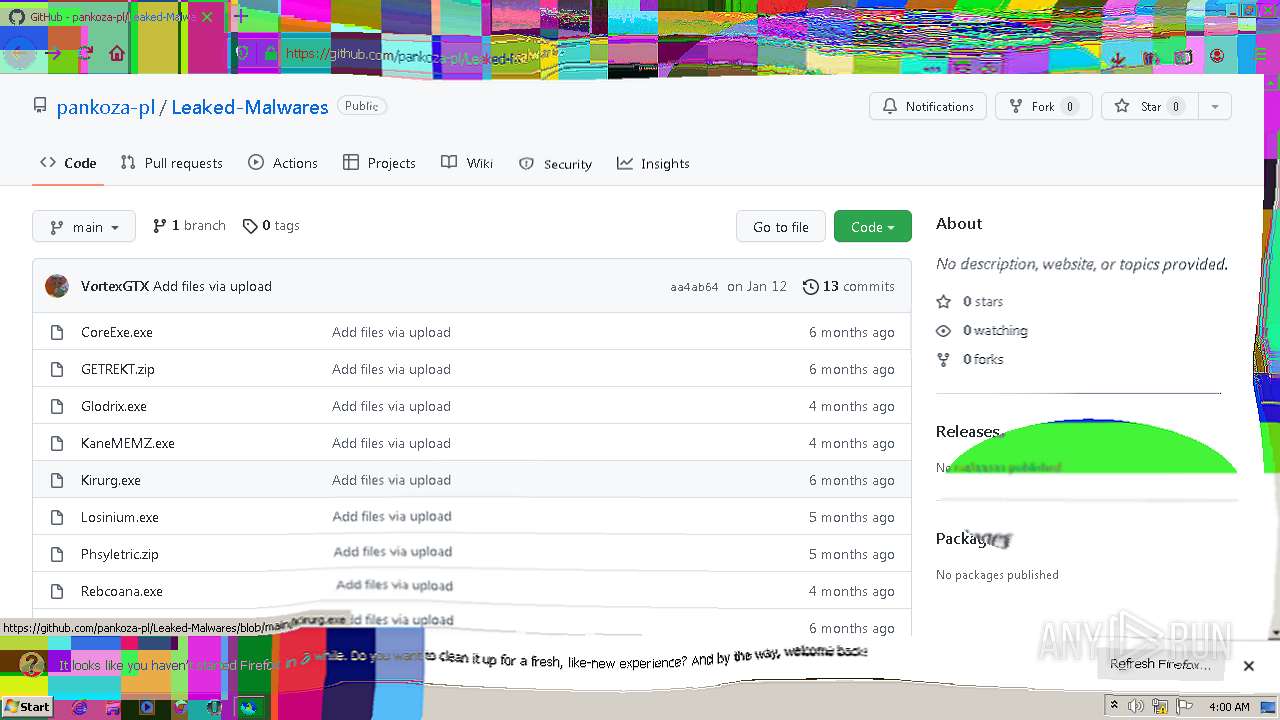Click the file icon beside CoreExe.exe
This screenshot has width=1280, height=720.
tap(57, 332)
